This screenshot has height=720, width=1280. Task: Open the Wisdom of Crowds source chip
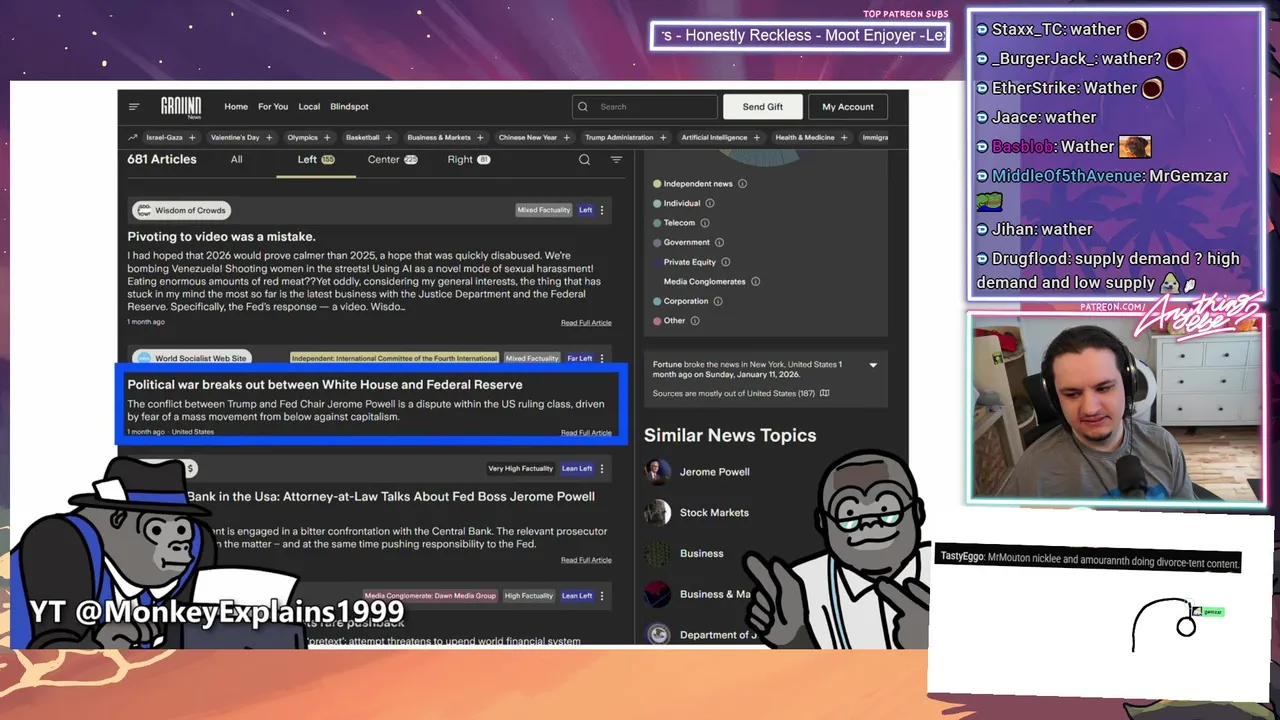(x=181, y=210)
